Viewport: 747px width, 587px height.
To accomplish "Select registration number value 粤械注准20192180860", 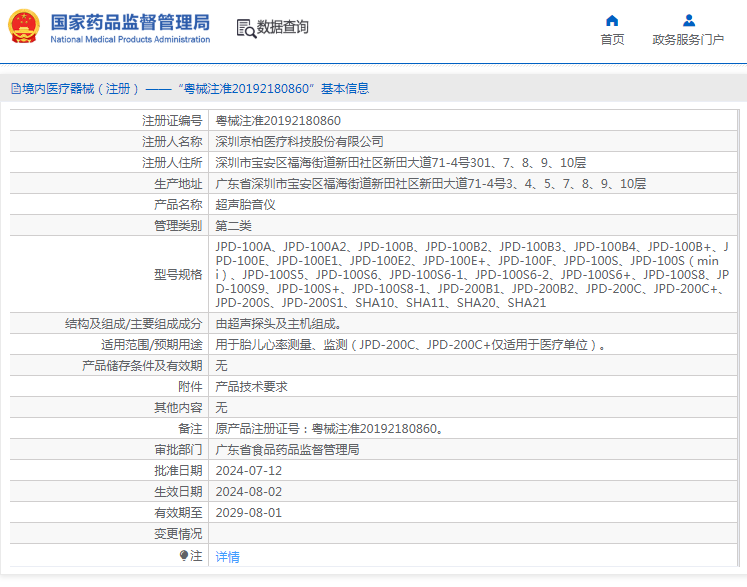I will 278,121.
